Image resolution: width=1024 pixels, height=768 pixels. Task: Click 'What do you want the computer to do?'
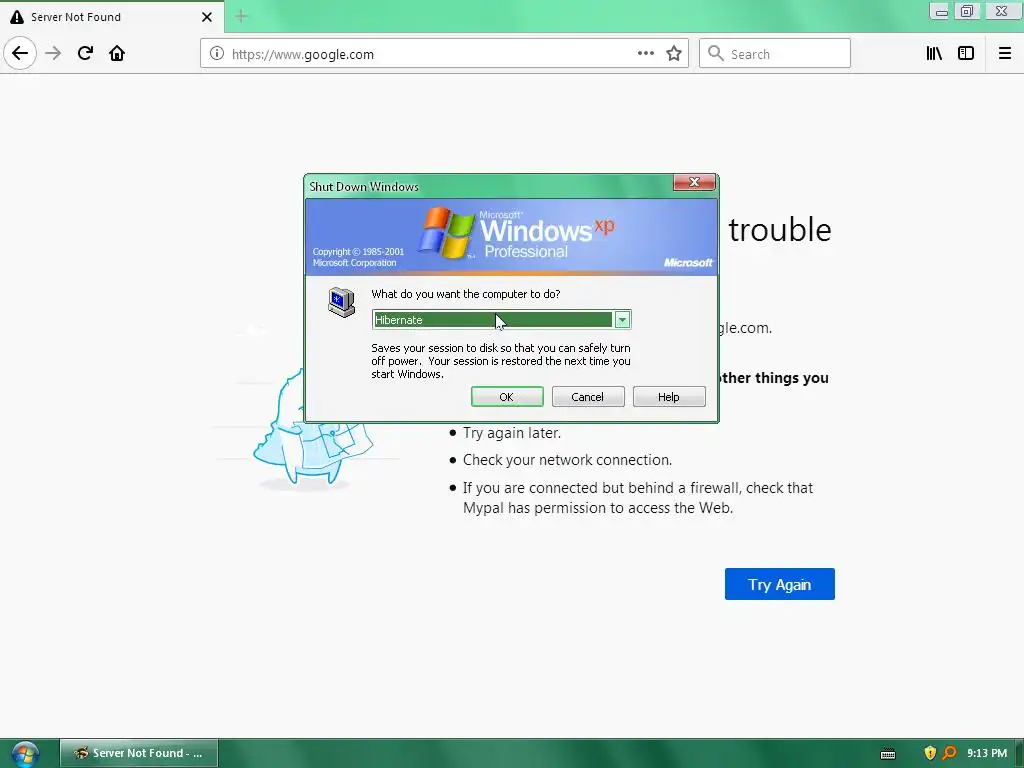tap(466, 294)
